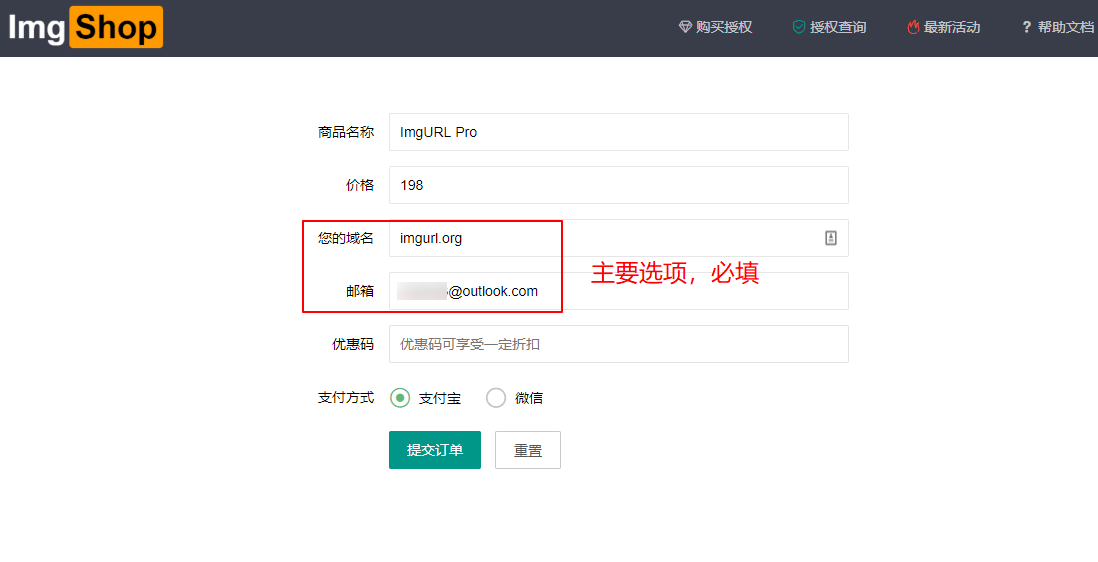Focus the 商品名称 field containing ImgURL Pro
The image size is (1098, 562).
point(618,132)
